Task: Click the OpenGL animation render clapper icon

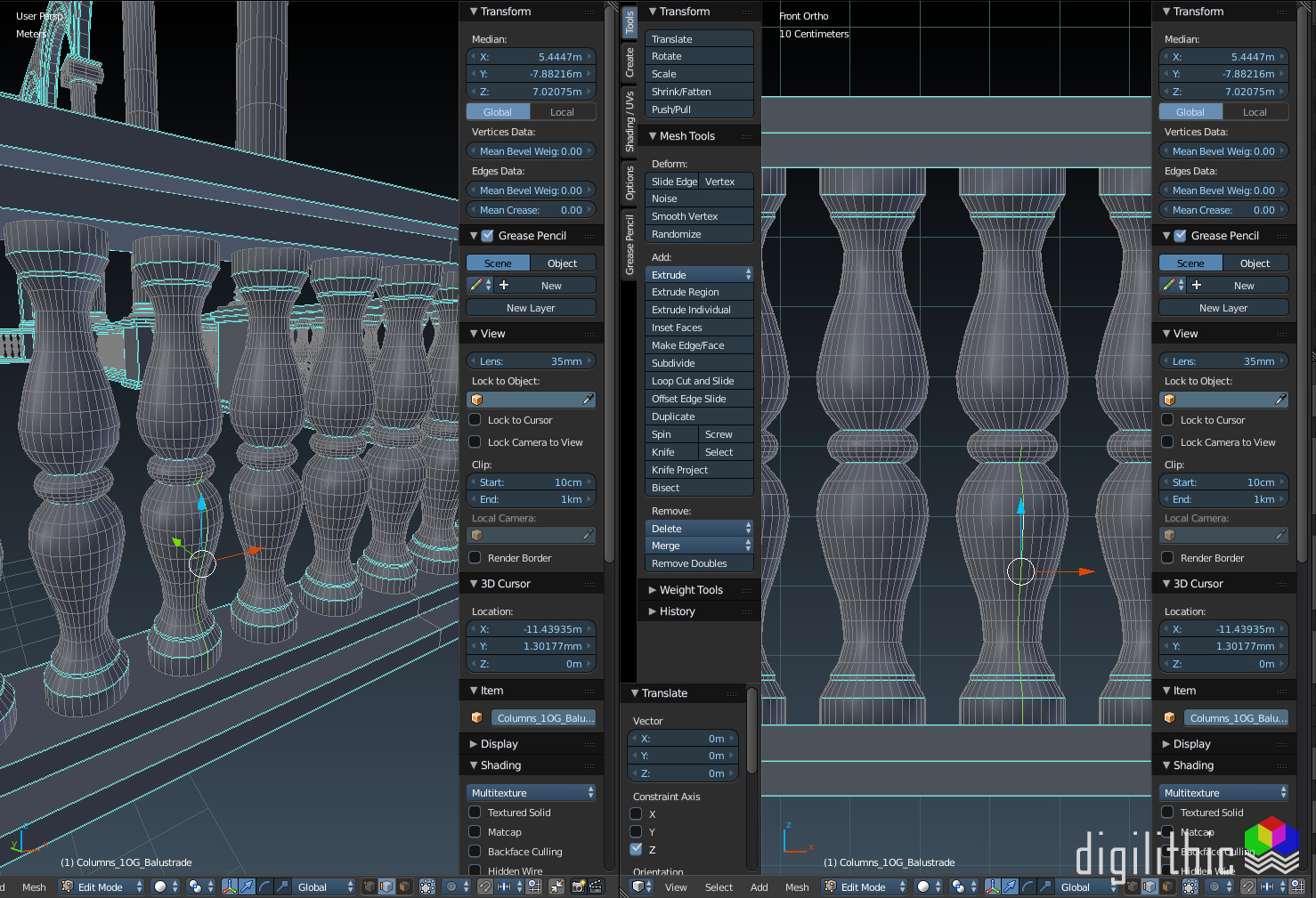Action: click(596, 886)
